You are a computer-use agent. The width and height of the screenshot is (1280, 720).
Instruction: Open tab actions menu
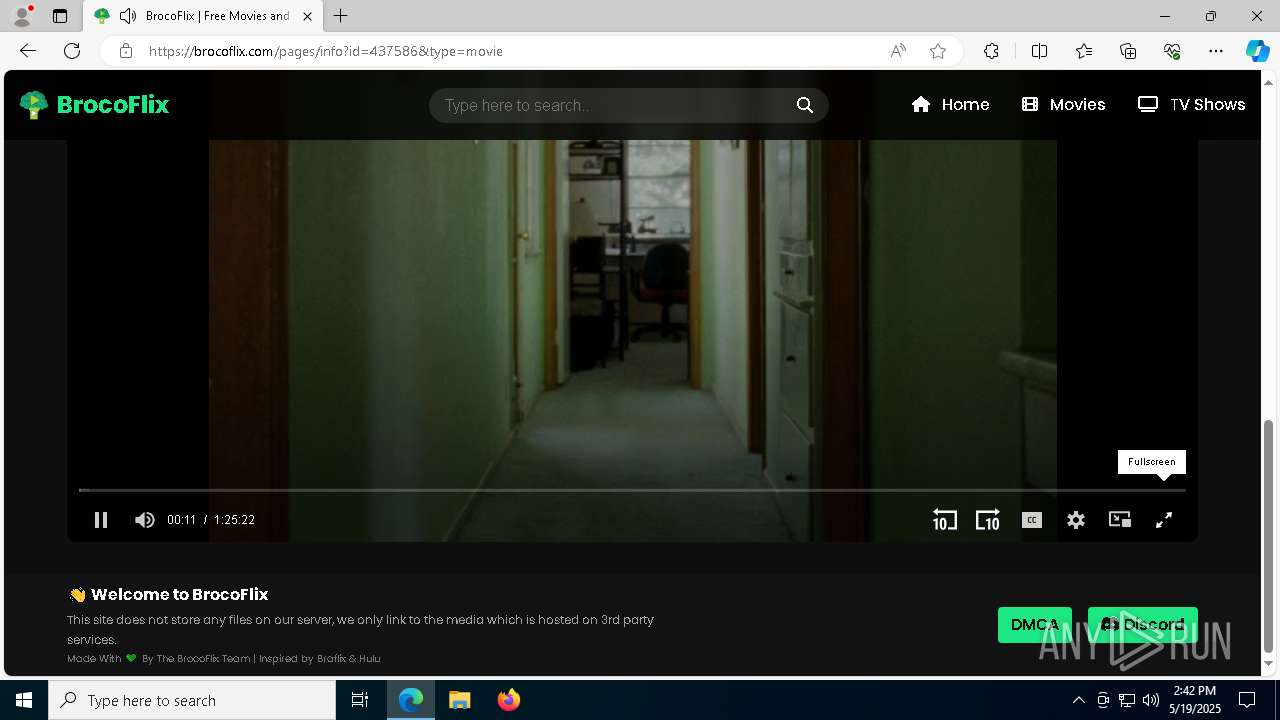[60, 16]
